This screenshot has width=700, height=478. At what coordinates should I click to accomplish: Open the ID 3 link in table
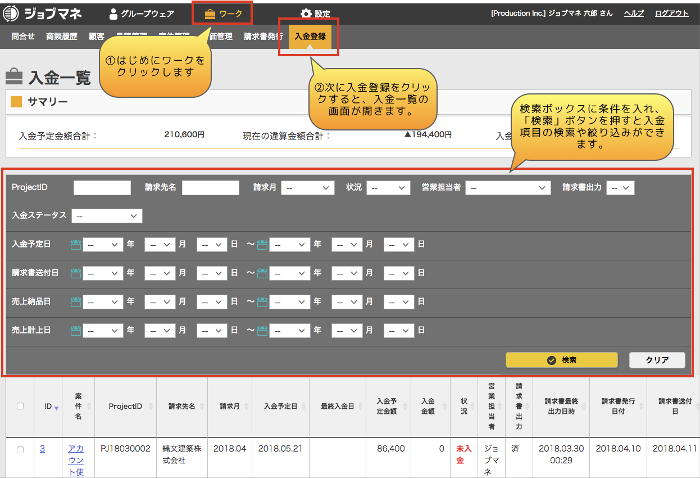coord(42,449)
